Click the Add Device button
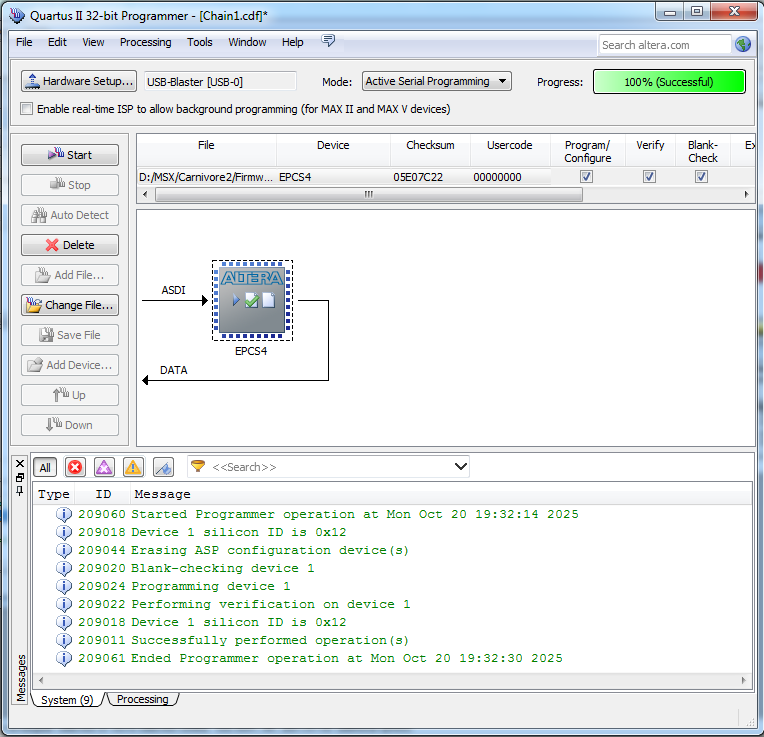Viewport: 764px width, 737px height. pyautogui.click(x=70, y=365)
